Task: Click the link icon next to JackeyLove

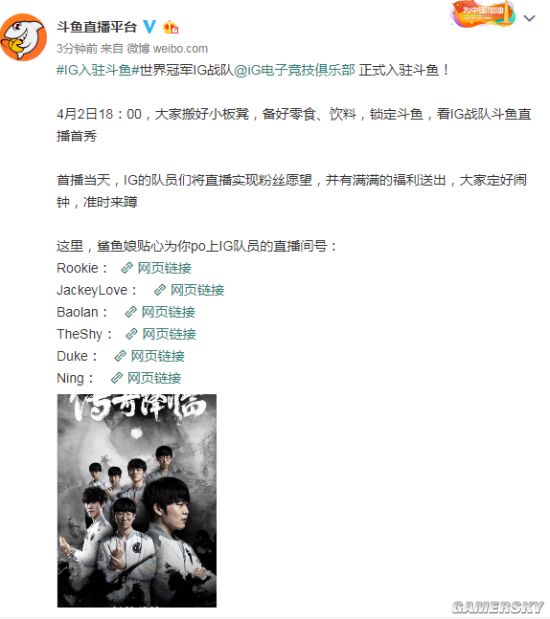Action: click(160, 290)
